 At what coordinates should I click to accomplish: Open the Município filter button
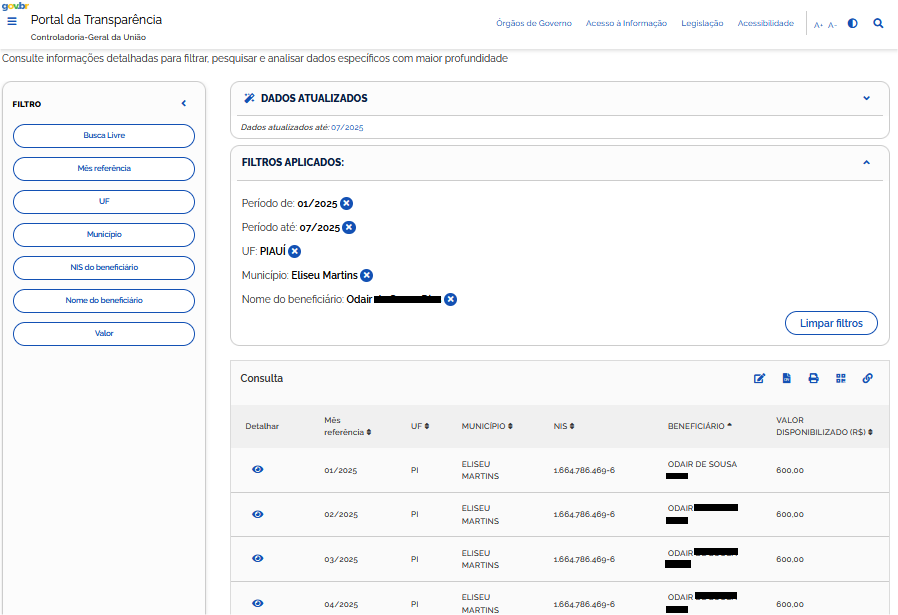tap(104, 235)
